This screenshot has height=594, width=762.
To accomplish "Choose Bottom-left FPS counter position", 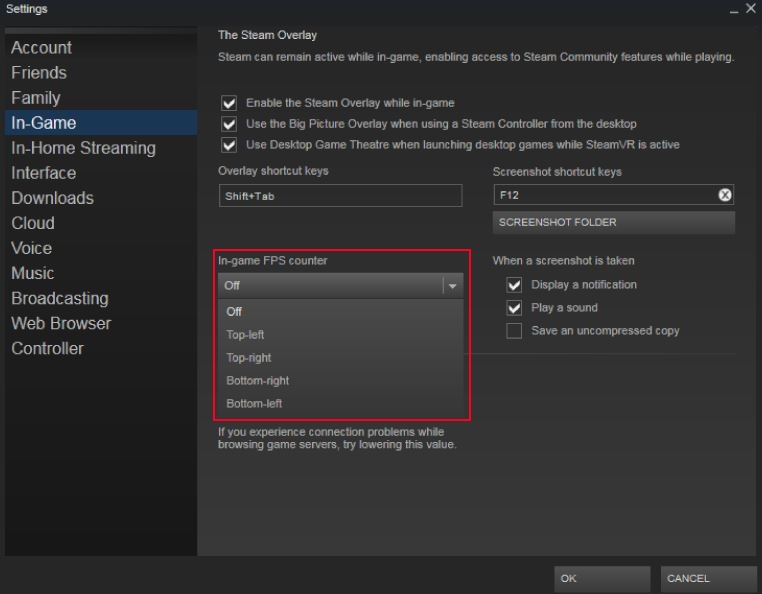I will pyautogui.click(x=341, y=403).
